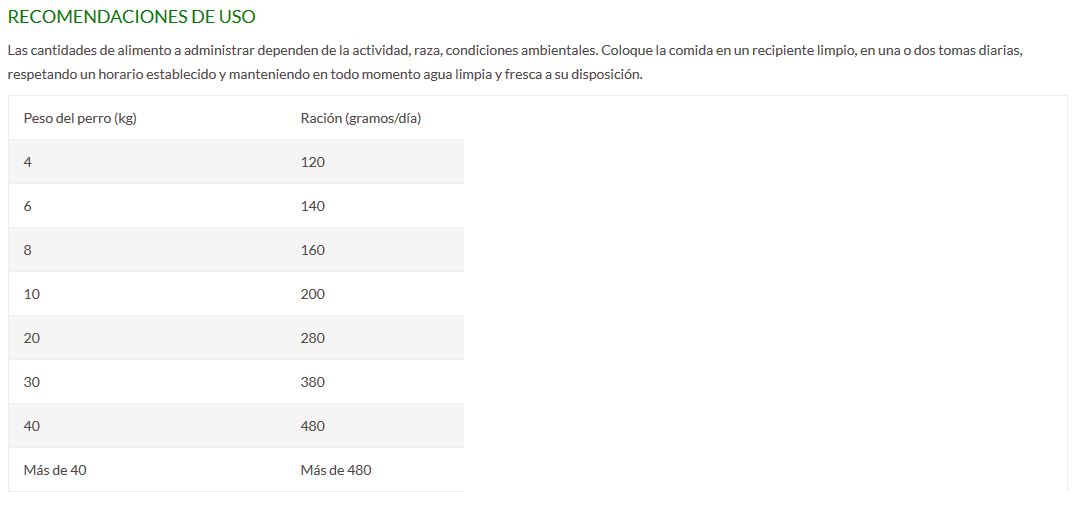
Task: Click the 160 ration value
Action: 313,250
